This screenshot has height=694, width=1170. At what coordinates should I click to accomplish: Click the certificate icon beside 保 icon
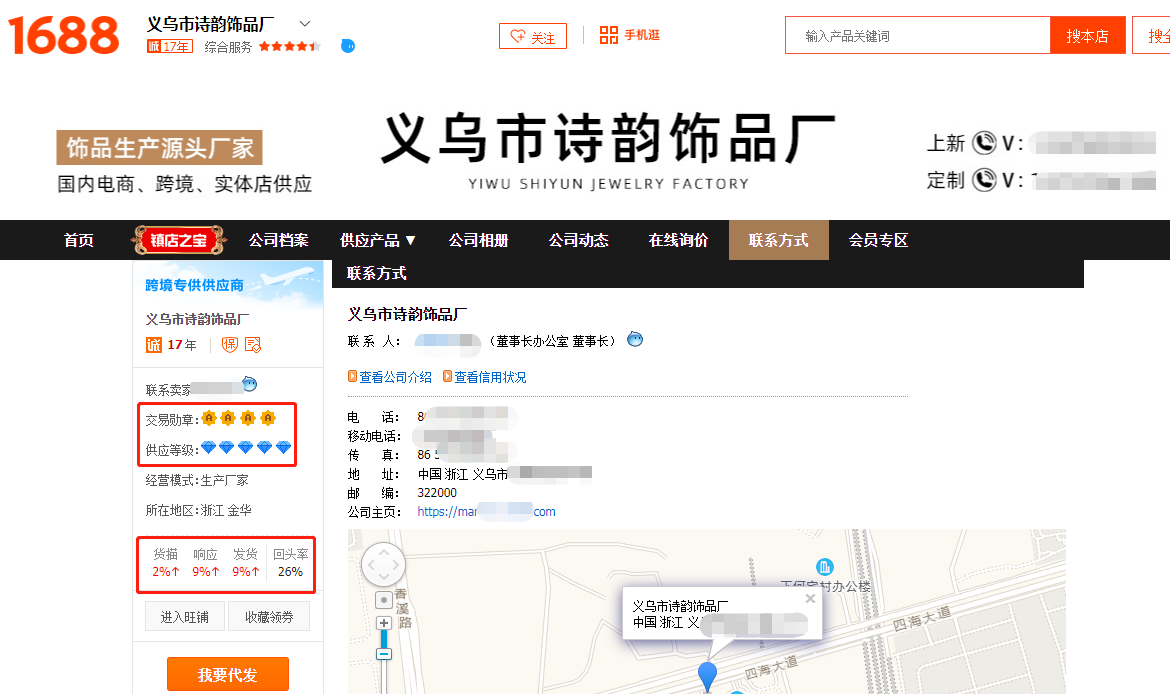[x=253, y=345]
